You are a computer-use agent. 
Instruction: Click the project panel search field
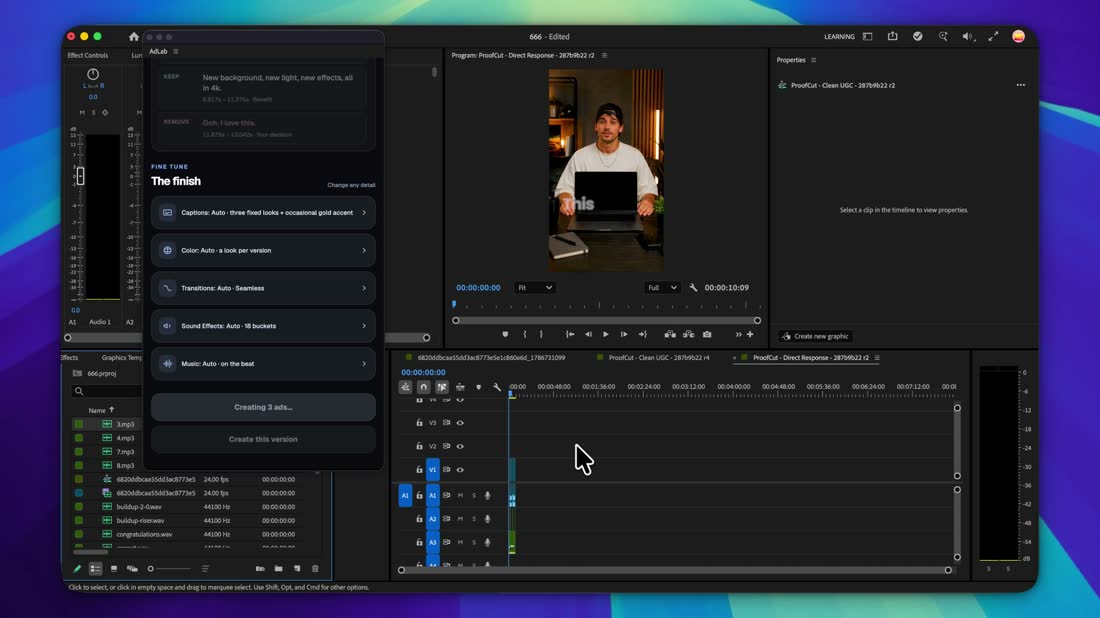[107, 391]
